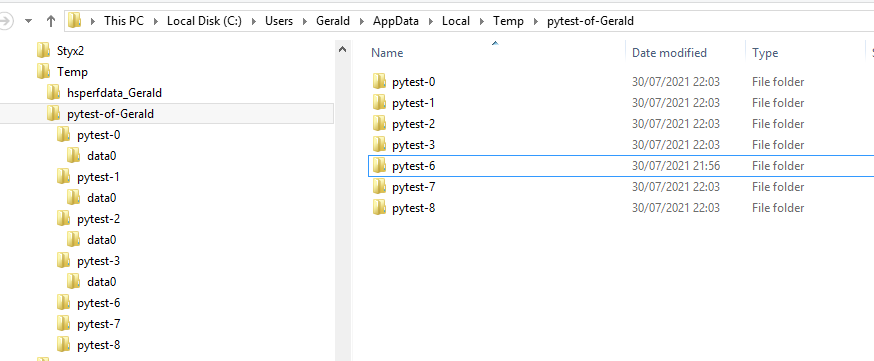The height and width of the screenshot is (361, 874).
Task: Open dropdown arrow after 'Local Disk (C:)' breadcrumb
Action: [x=254, y=21]
